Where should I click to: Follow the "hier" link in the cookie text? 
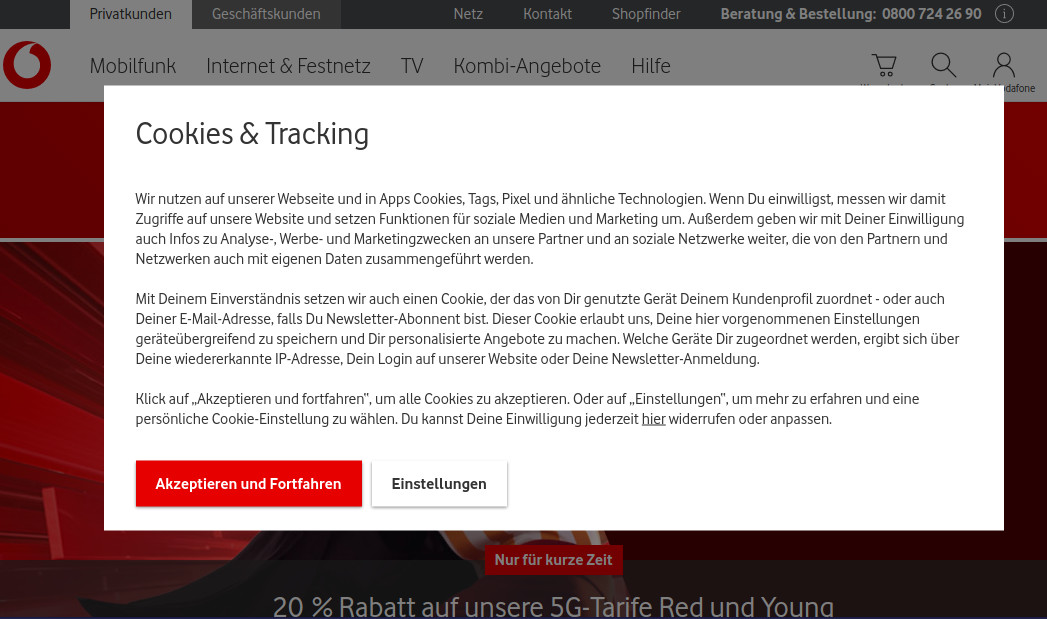click(653, 419)
